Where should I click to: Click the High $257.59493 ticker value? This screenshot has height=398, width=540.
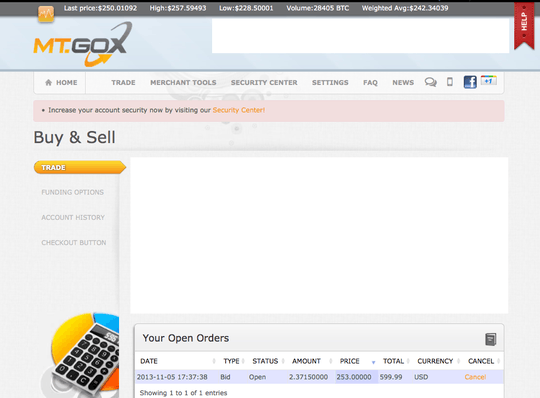[x=178, y=8]
